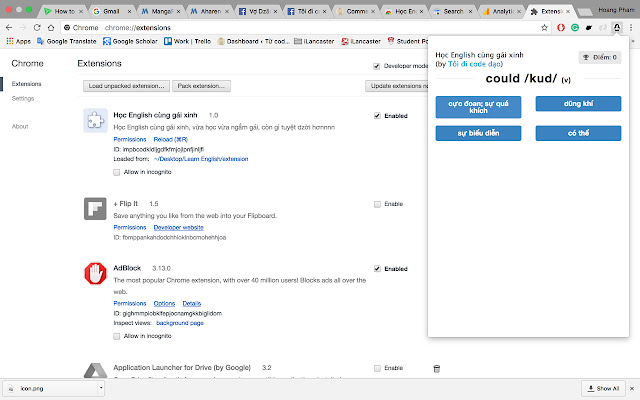Choose the answer 'sự biểu diễn'

coord(478,133)
